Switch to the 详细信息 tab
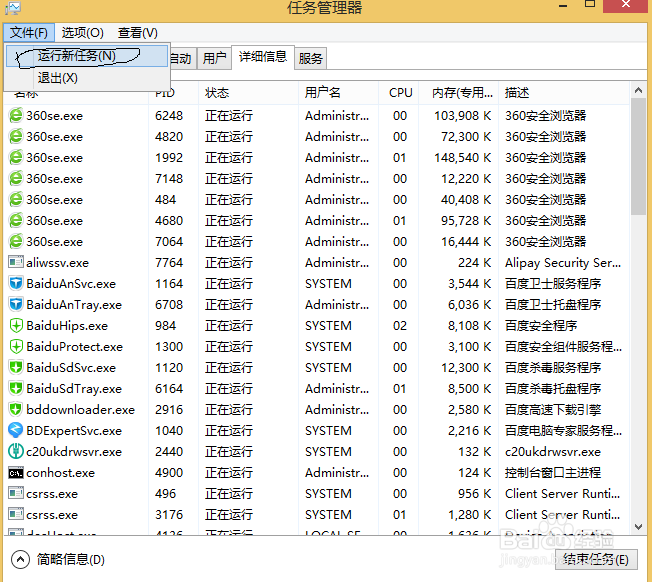This screenshot has height=582, width=652. 263,57
